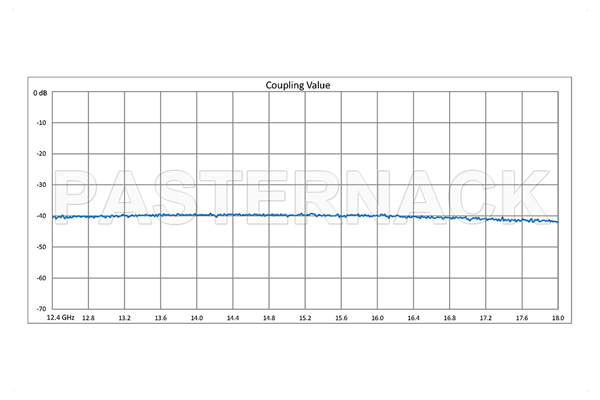Select the -20 y-axis tick label
This screenshot has height=400, width=600.
coord(42,154)
